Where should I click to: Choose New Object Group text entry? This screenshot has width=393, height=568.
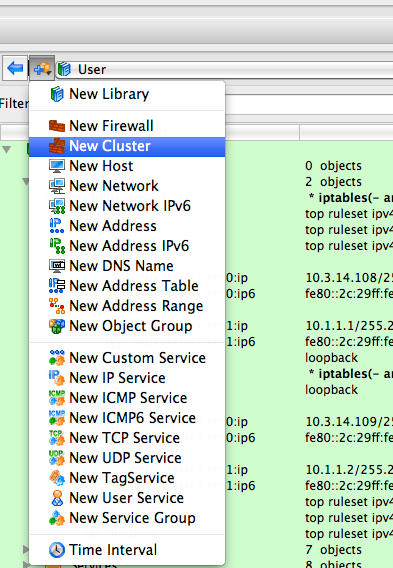pyautogui.click(x=130, y=326)
